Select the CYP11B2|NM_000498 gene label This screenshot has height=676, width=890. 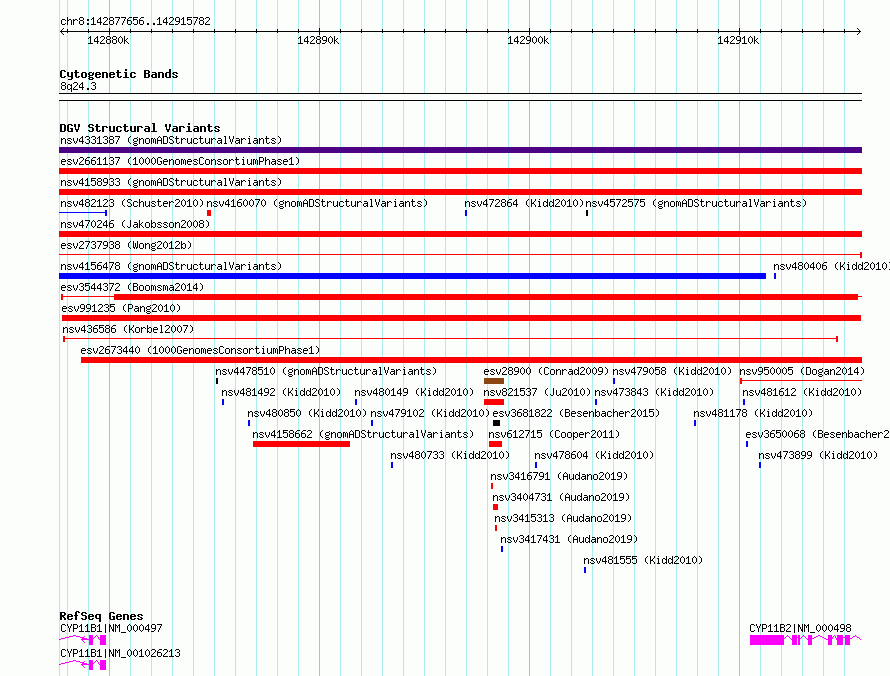(800, 628)
